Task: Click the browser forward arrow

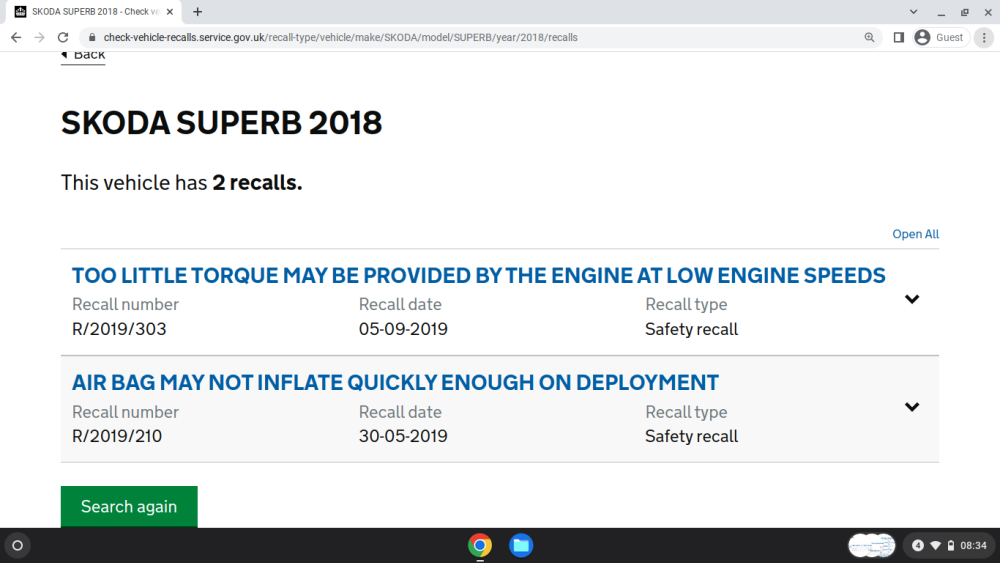Action: click(x=40, y=38)
